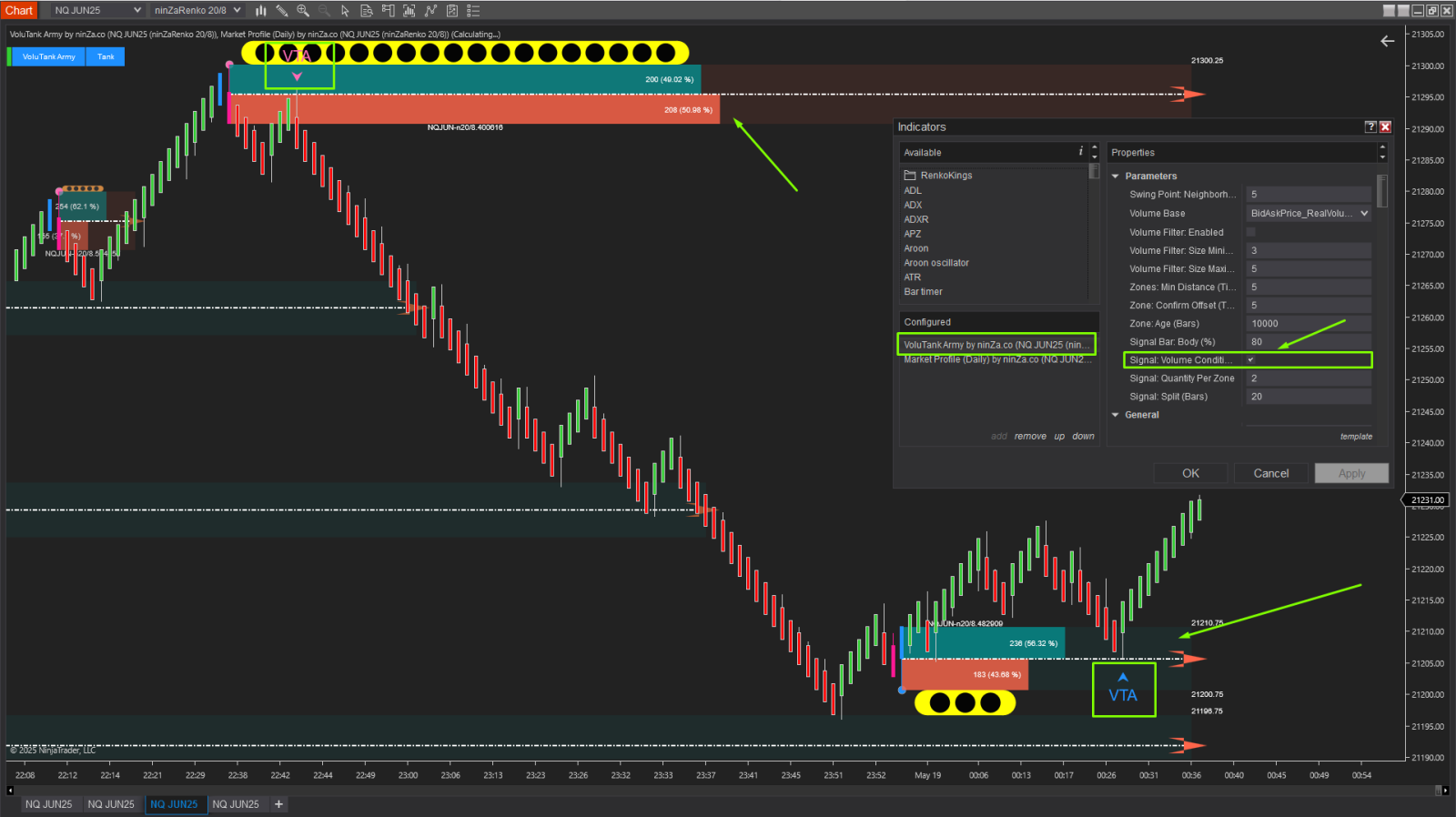Select APZ in Available list

(x=912, y=234)
